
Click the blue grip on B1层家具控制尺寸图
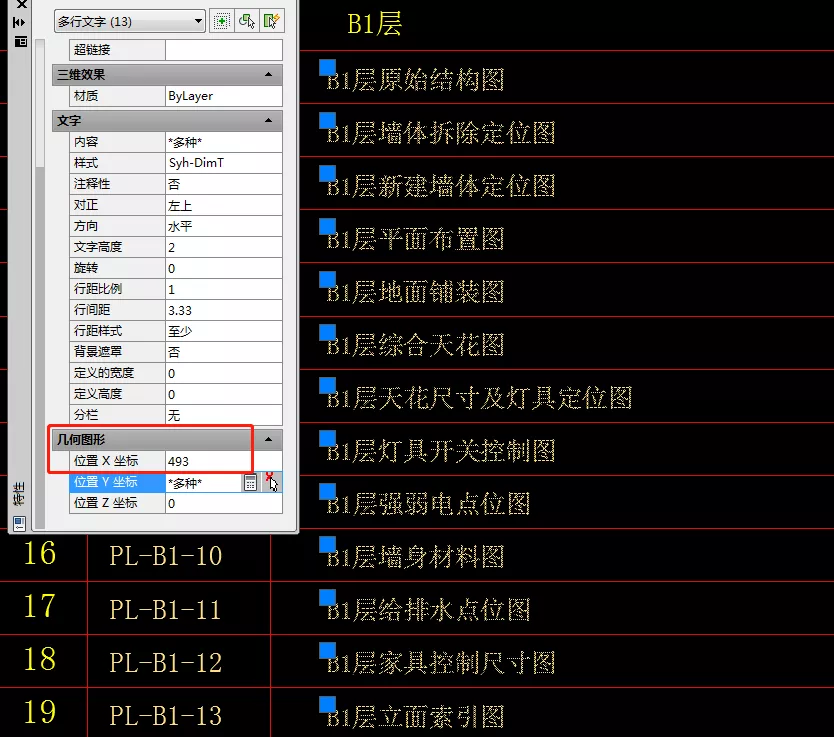pos(328,651)
